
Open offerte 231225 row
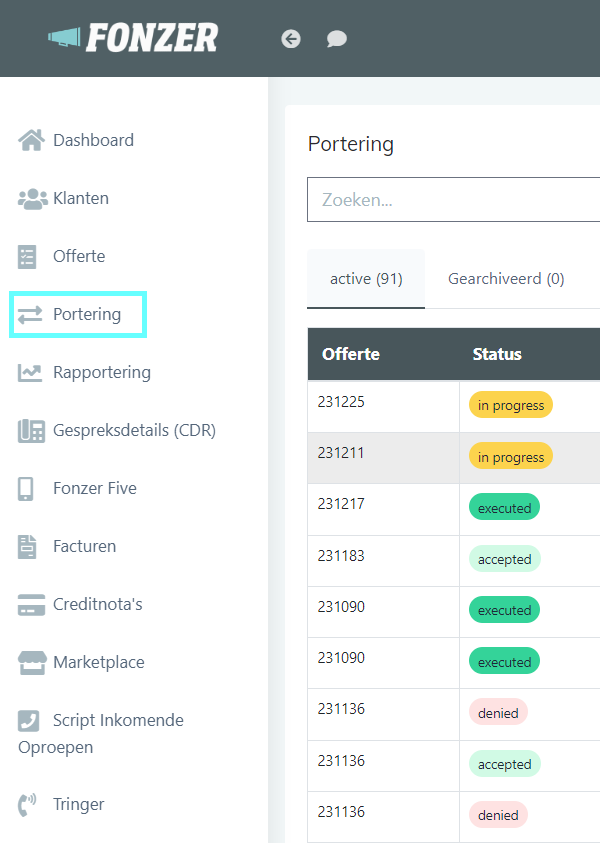click(453, 406)
